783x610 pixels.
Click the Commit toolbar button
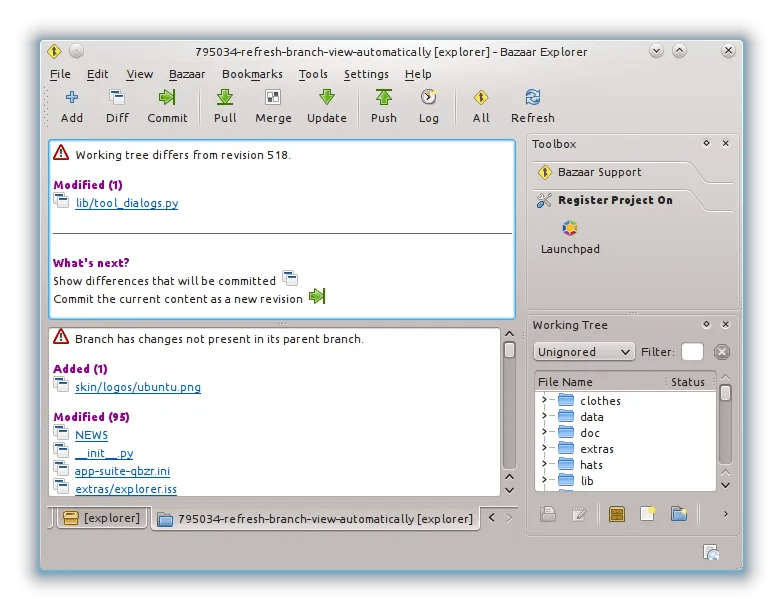point(167,97)
